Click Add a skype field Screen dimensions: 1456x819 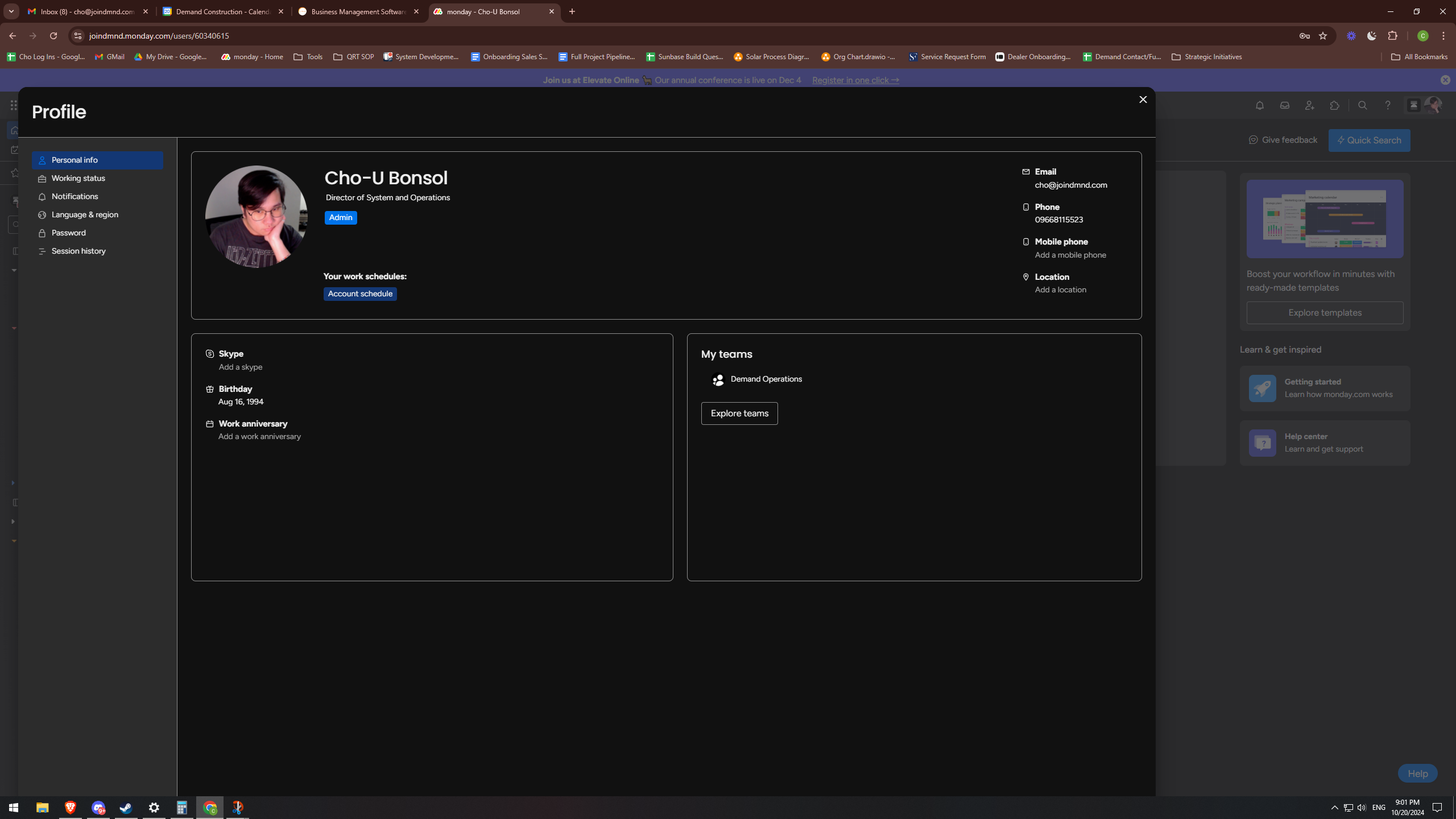(x=241, y=367)
